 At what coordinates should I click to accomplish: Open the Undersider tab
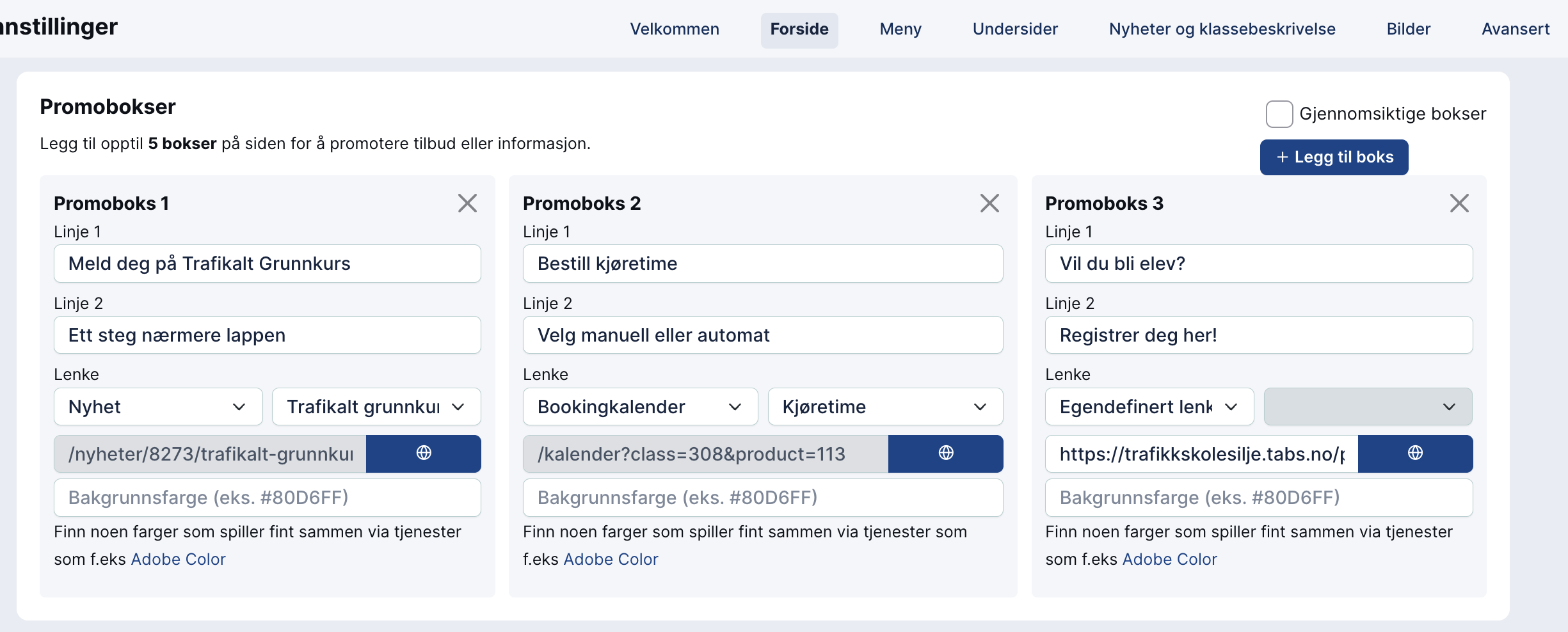(1015, 29)
